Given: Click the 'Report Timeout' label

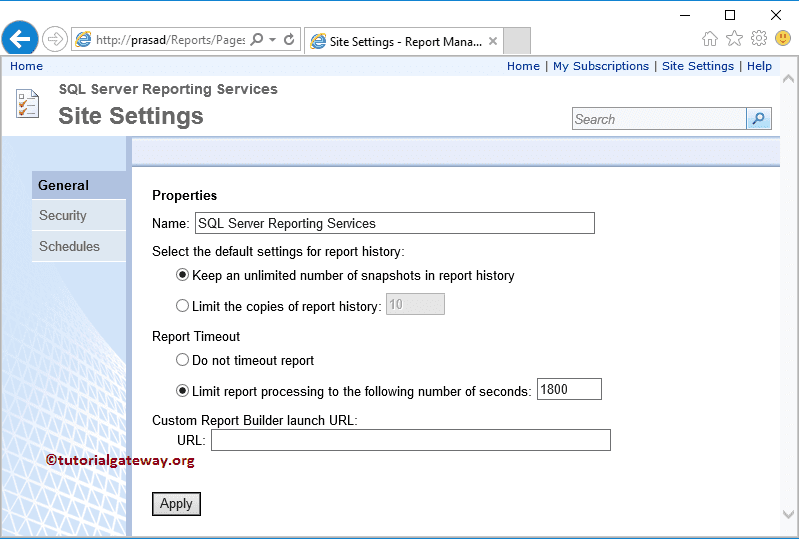Looking at the screenshot, I should [196, 337].
